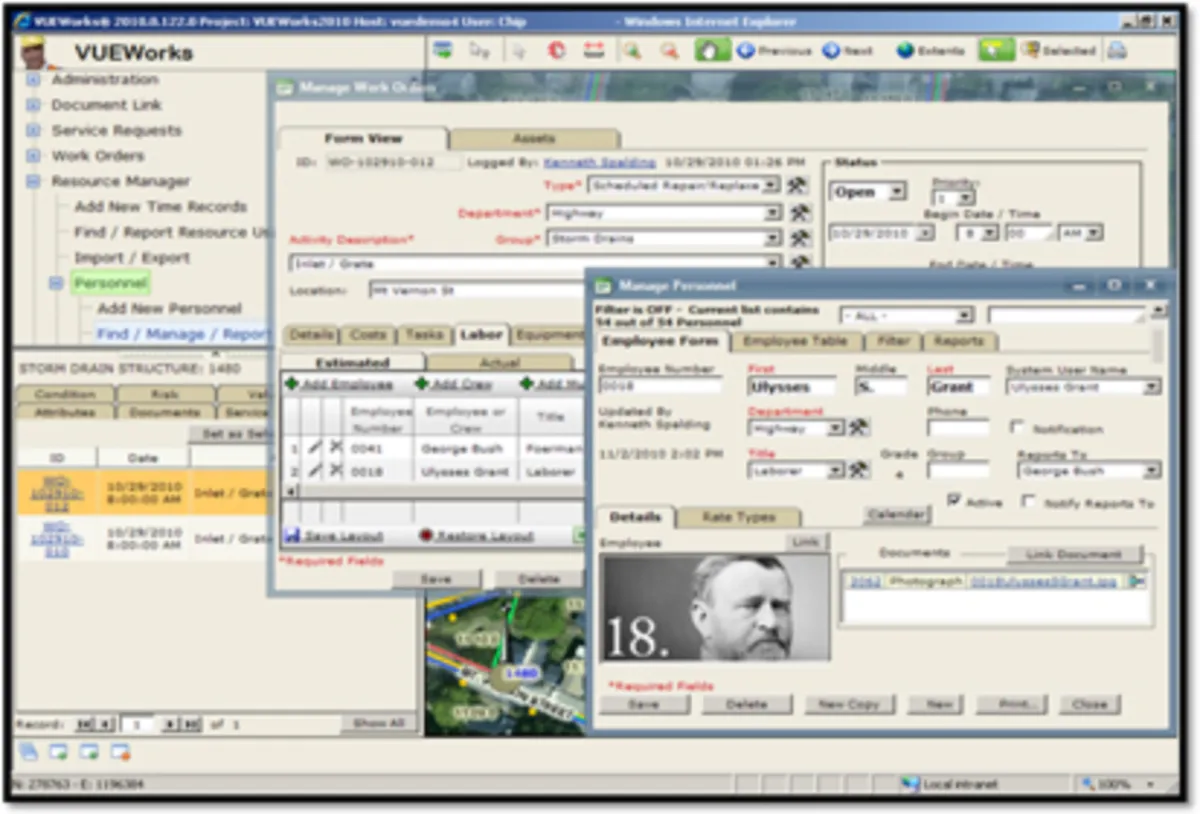Click the Selected toolbar button

[1058, 50]
